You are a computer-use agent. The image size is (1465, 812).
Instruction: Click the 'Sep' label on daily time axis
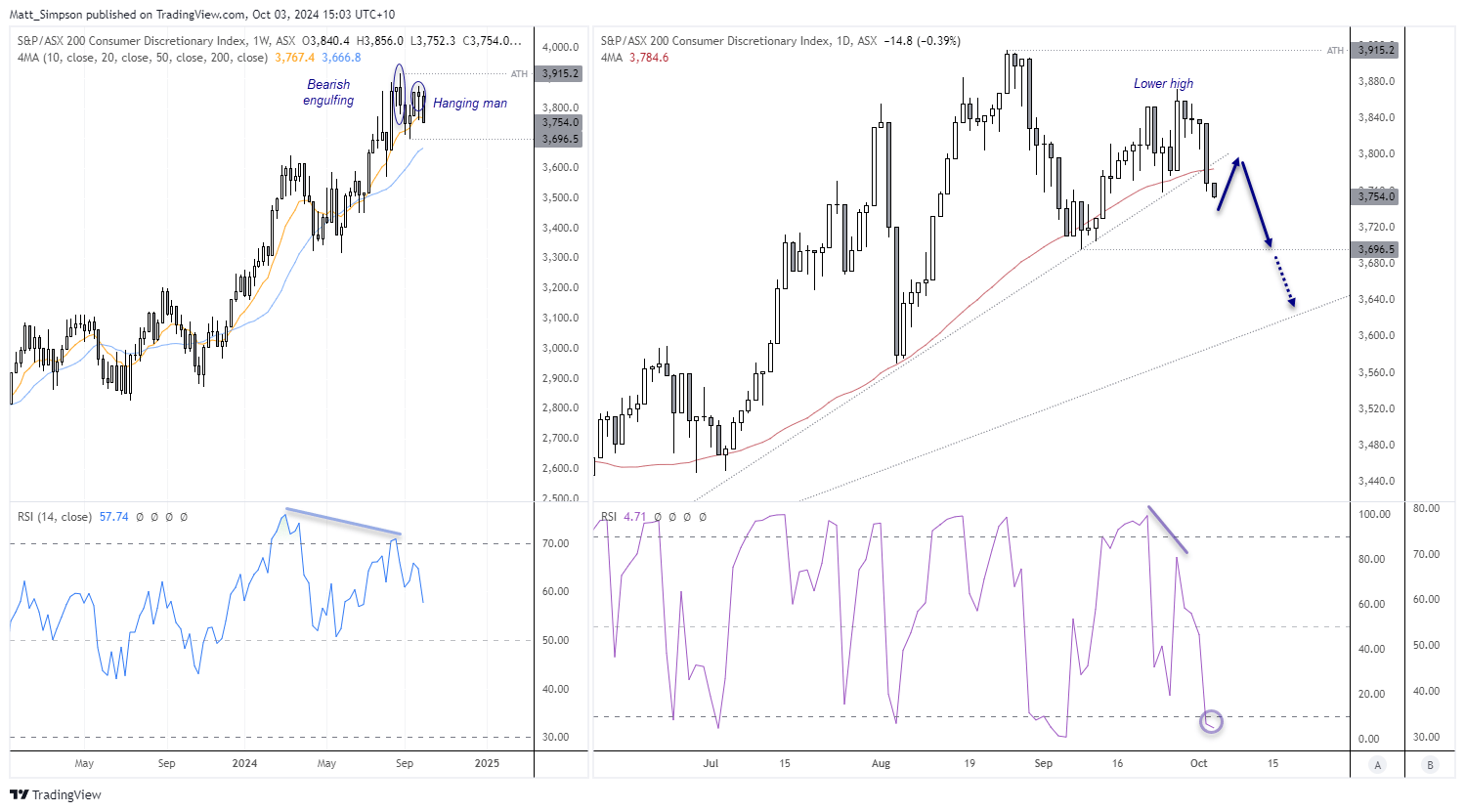(1044, 763)
